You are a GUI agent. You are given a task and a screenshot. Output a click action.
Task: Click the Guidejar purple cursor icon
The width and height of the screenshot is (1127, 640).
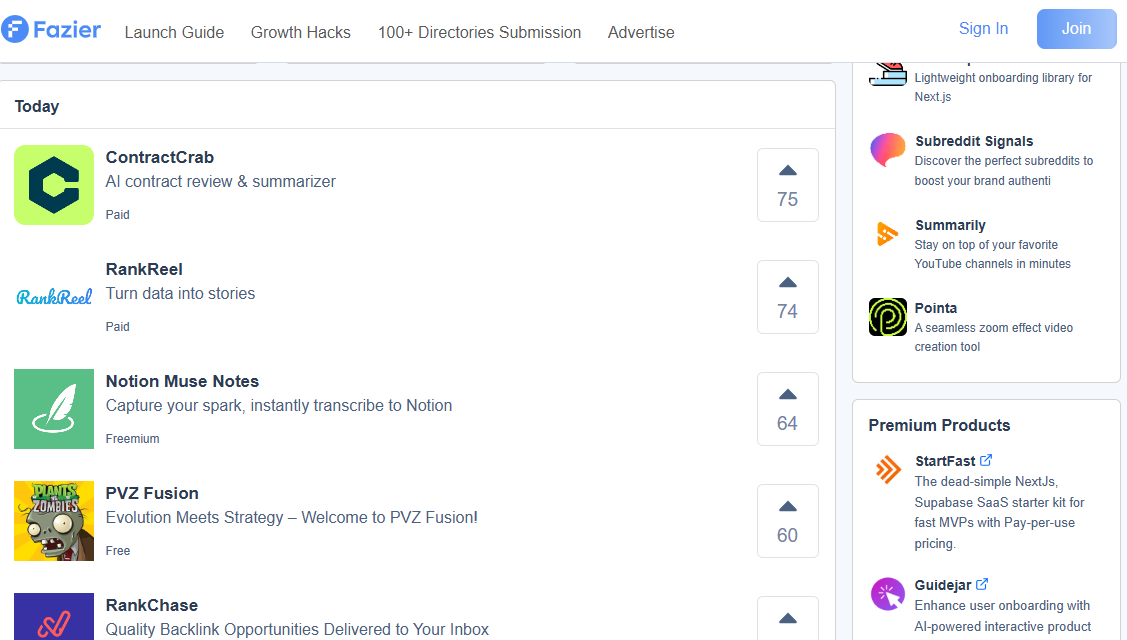tap(888, 595)
